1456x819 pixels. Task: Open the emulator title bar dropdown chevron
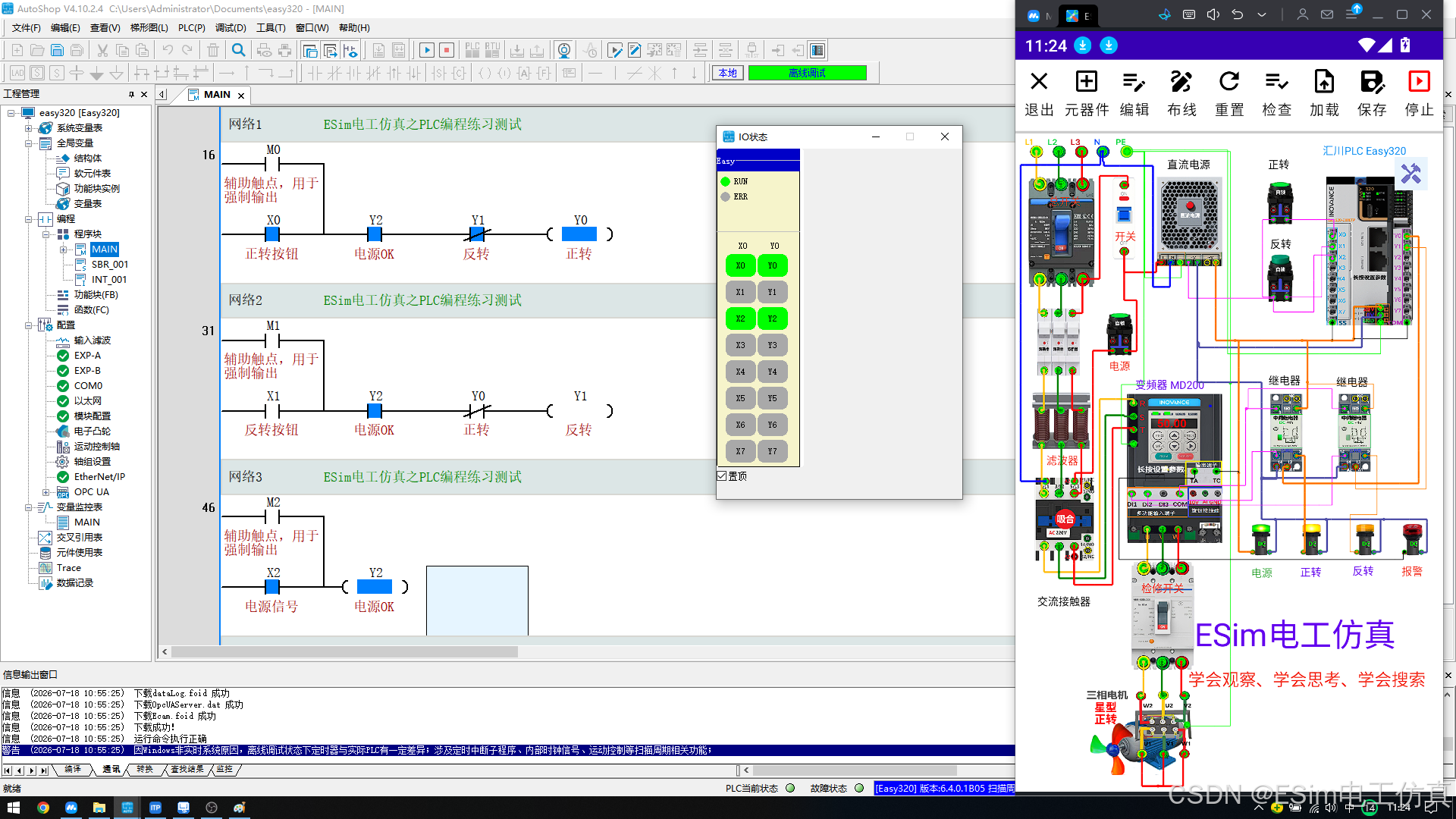[1262, 14]
